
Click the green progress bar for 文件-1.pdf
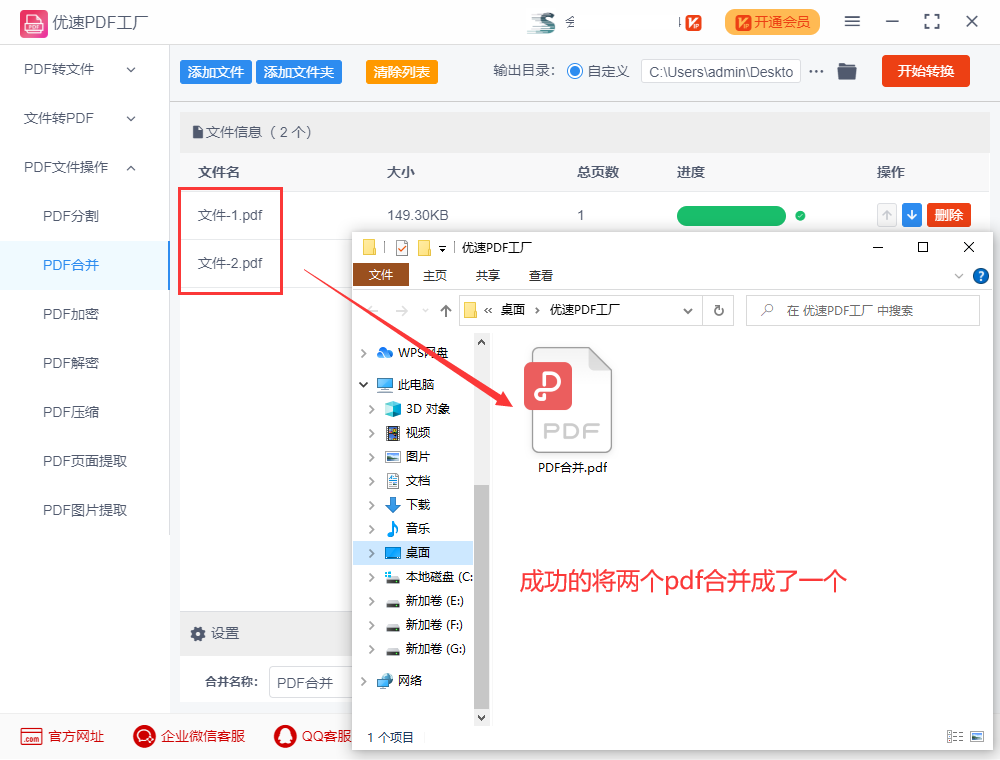point(731,216)
